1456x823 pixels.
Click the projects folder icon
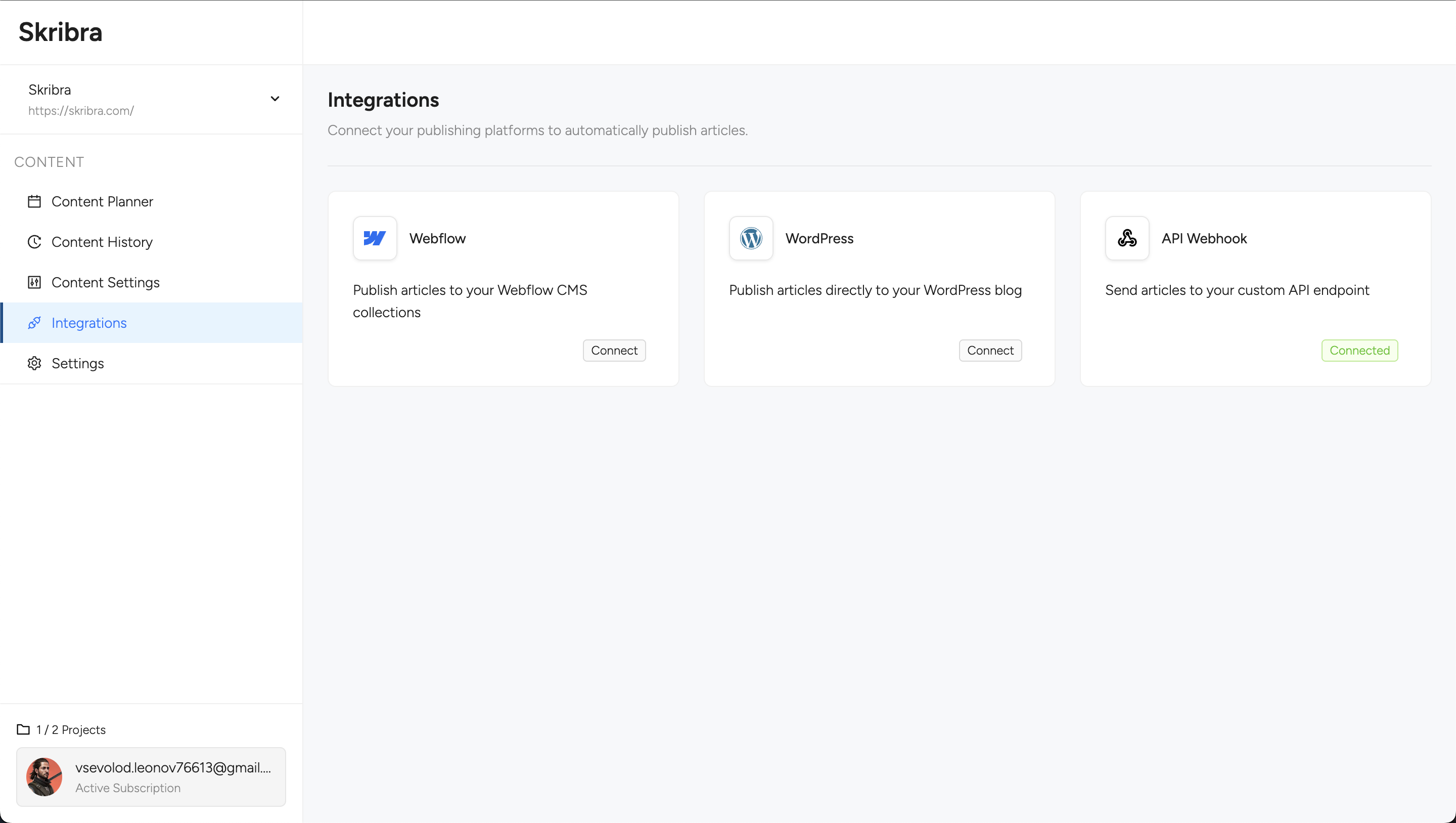23,729
